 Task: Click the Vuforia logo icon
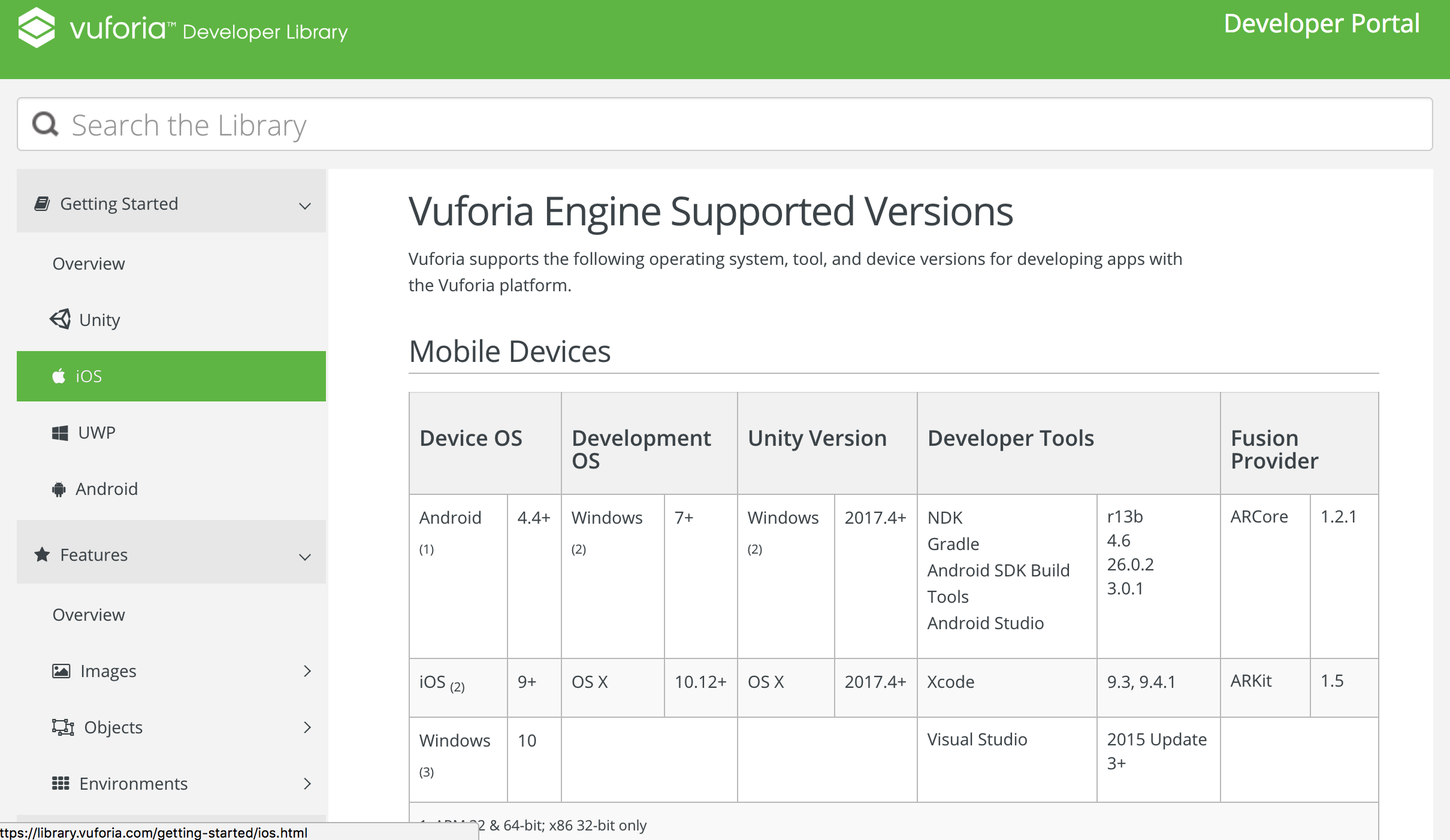click(37, 28)
